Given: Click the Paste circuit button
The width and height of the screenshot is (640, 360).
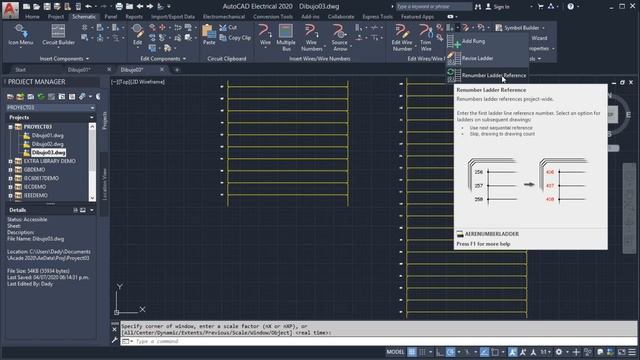Looking at the screenshot, I should (x=209, y=35).
